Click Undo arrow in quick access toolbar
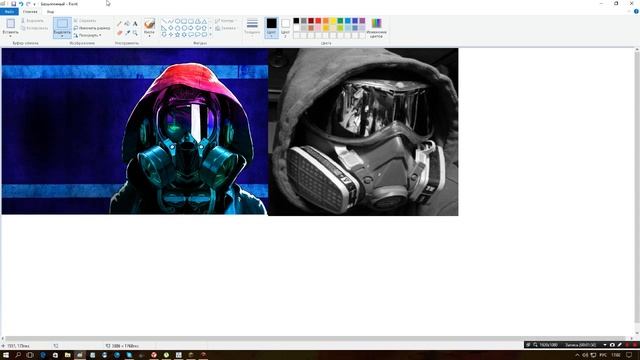 coord(21,4)
